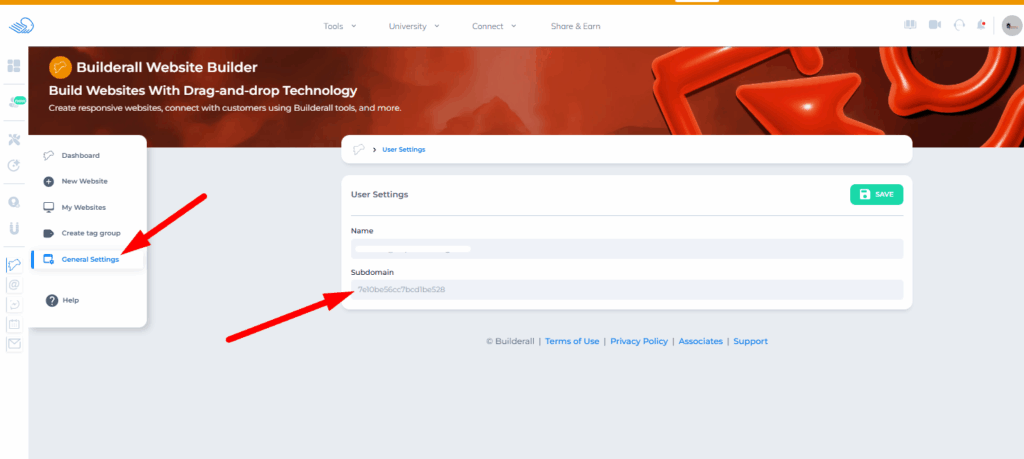1024x459 pixels.
Task: Click the Builderall cloud logo
Action: [19, 26]
